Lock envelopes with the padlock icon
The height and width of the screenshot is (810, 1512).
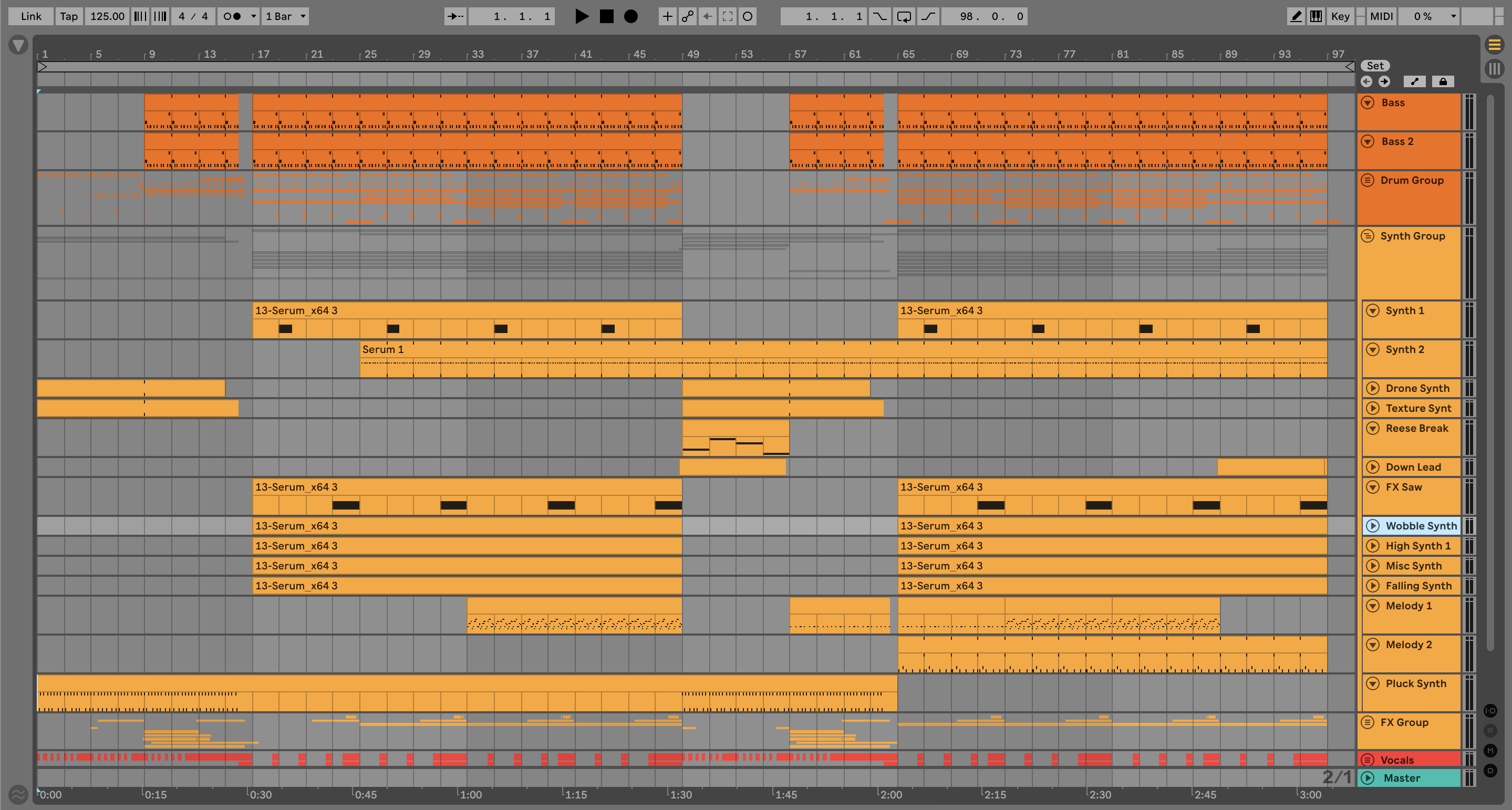1443,81
